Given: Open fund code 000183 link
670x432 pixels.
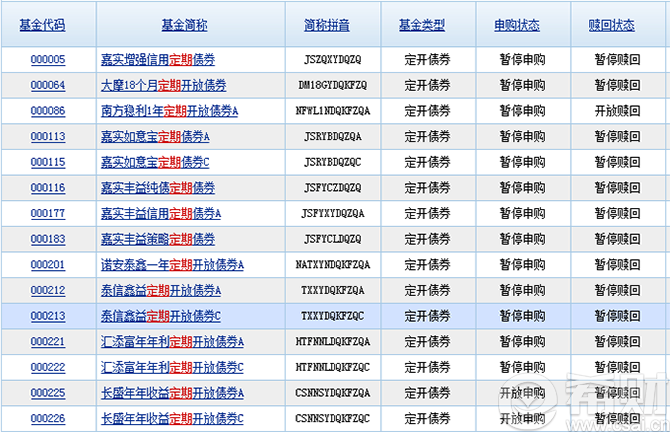Looking at the screenshot, I should pyautogui.click(x=48, y=239).
